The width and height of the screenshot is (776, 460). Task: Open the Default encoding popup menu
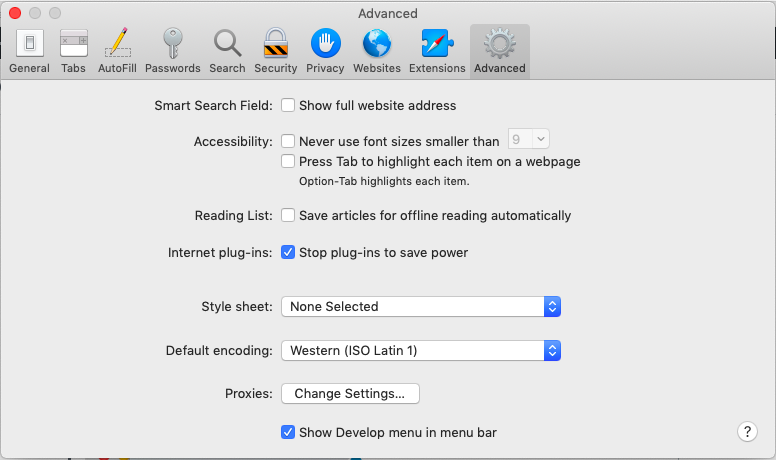tap(421, 351)
